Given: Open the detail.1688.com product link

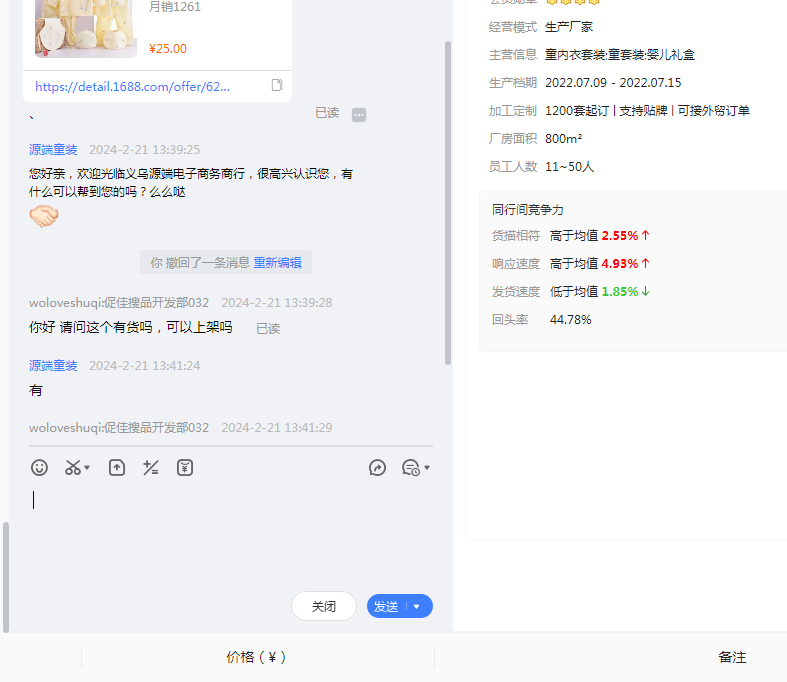Looking at the screenshot, I should [x=132, y=87].
